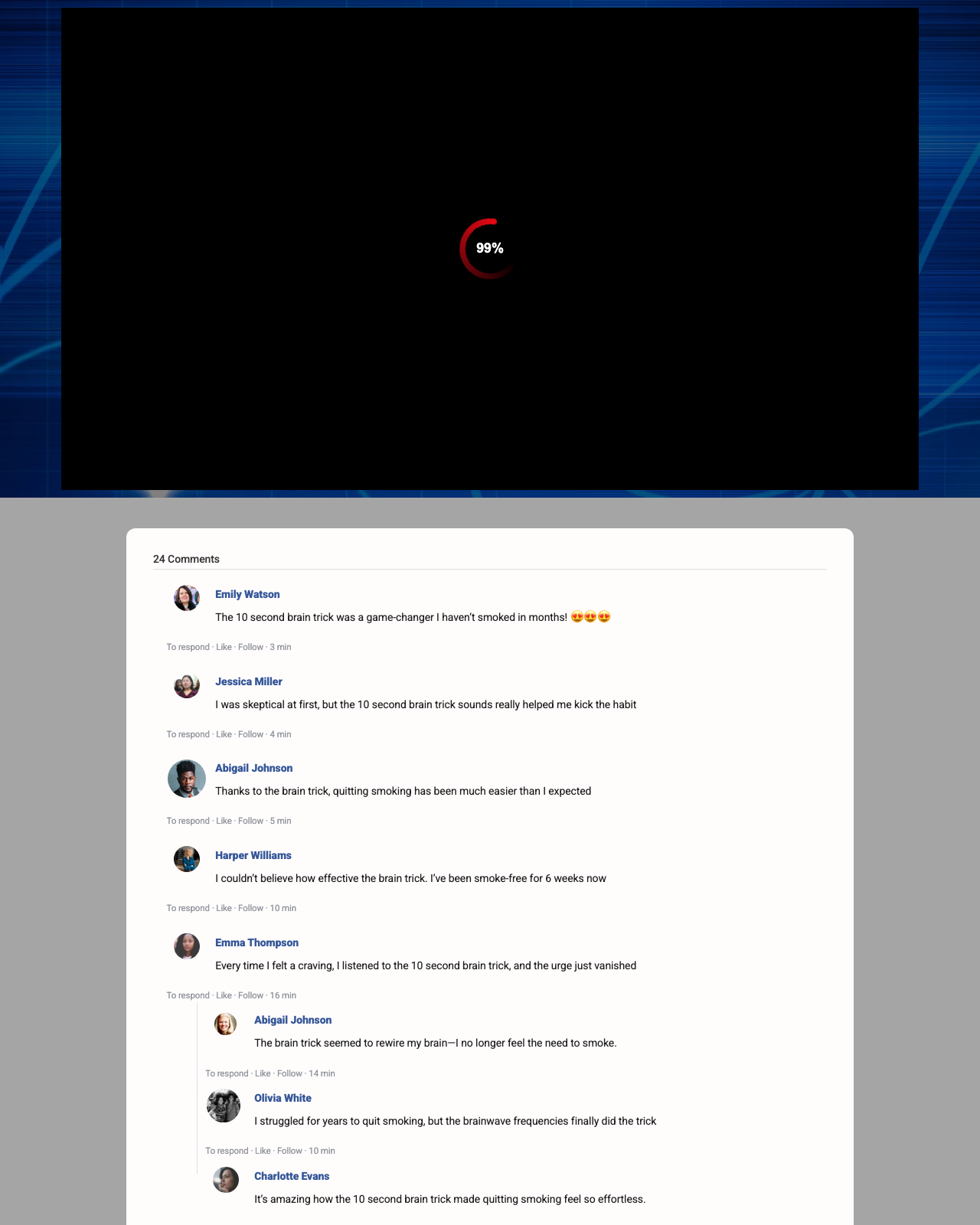Click the '14 min' timestamp
Image resolution: width=980 pixels, height=1225 pixels.
pos(322,1073)
